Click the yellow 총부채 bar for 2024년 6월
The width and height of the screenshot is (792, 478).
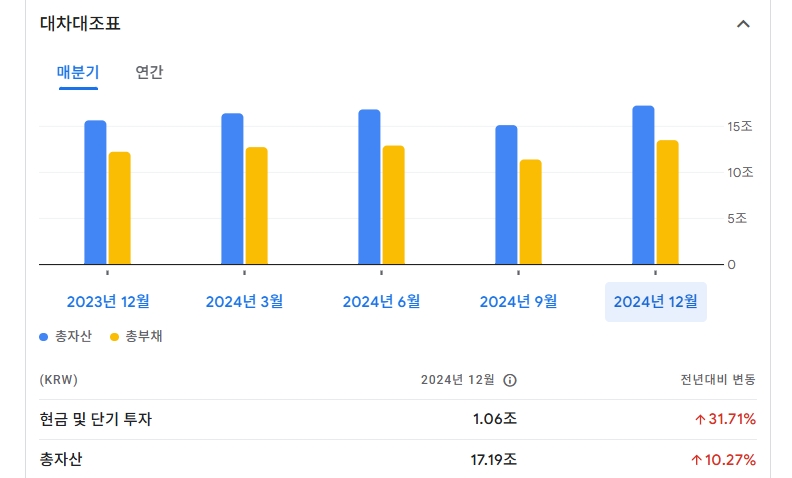(393, 205)
